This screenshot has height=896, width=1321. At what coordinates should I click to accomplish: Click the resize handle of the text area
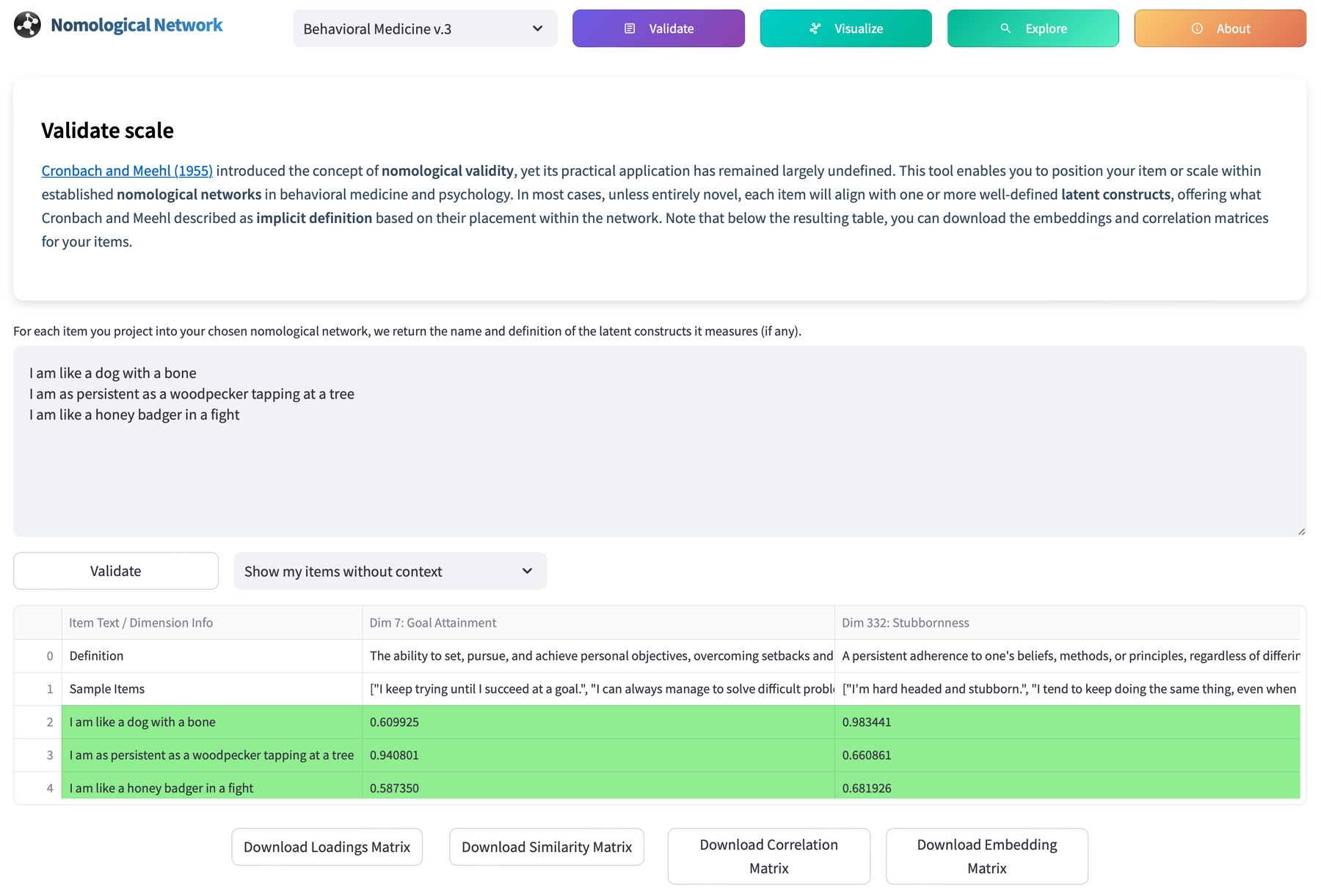point(1301,531)
